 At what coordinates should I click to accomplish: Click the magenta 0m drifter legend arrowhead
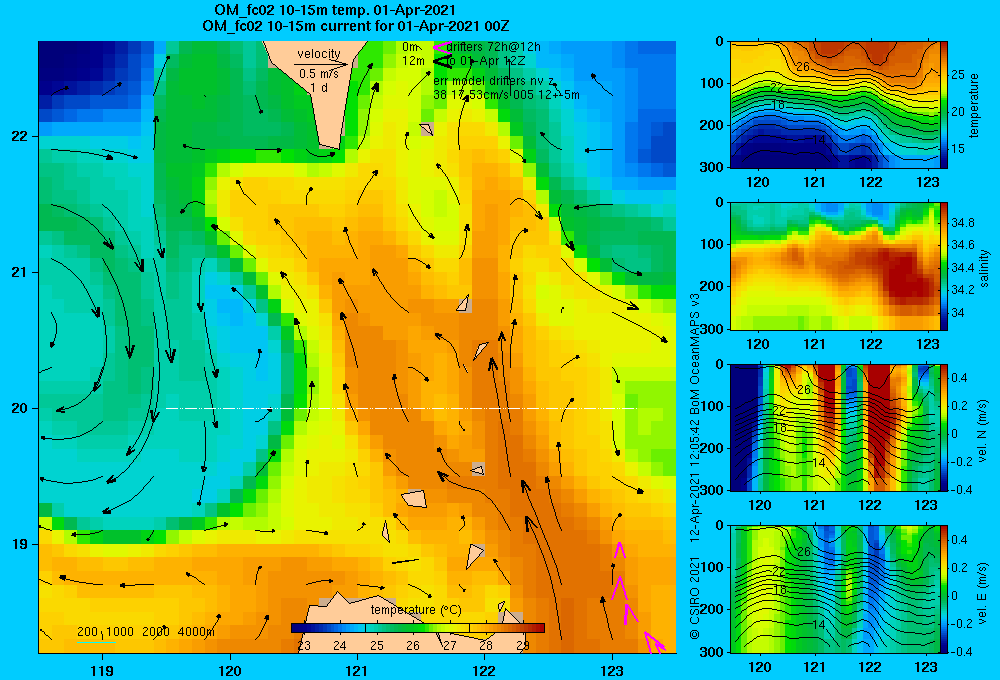(x=441, y=47)
